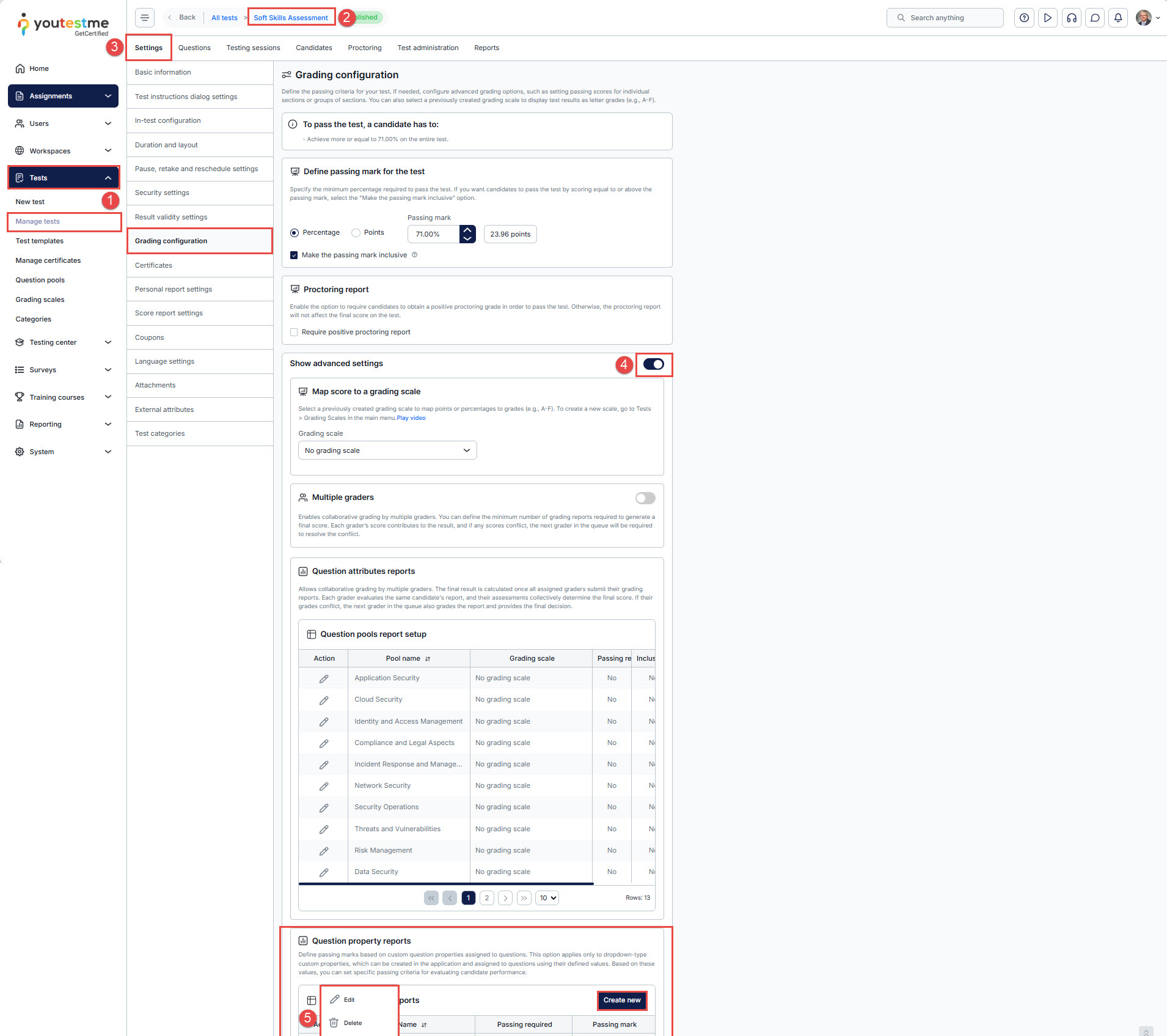This screenshot has width=1167, height=1036.
Task: Click the play video icon in header
Action: pyautogui.click(x=1047, y=18)
